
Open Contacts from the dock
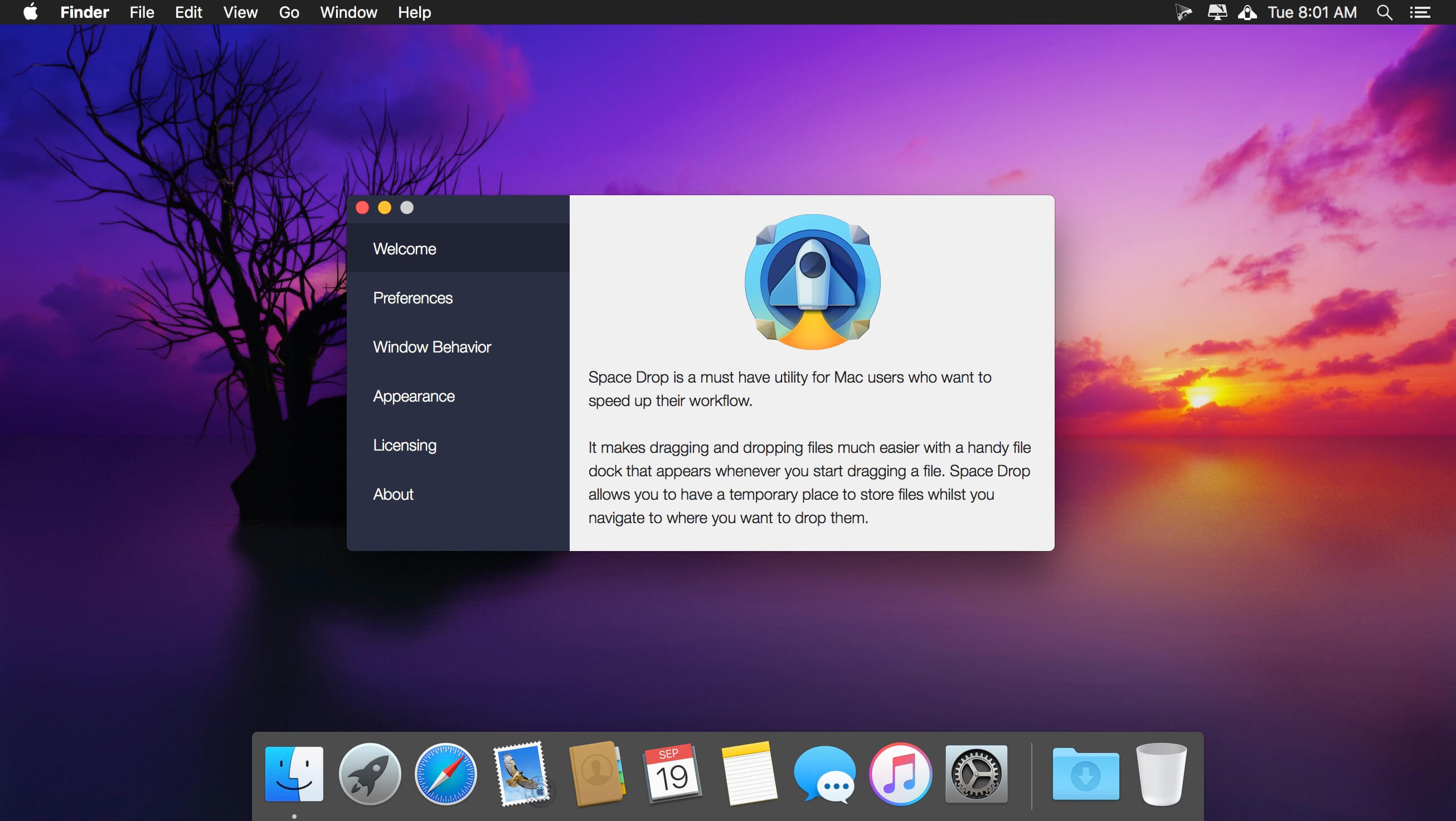(x=597, y=774)
